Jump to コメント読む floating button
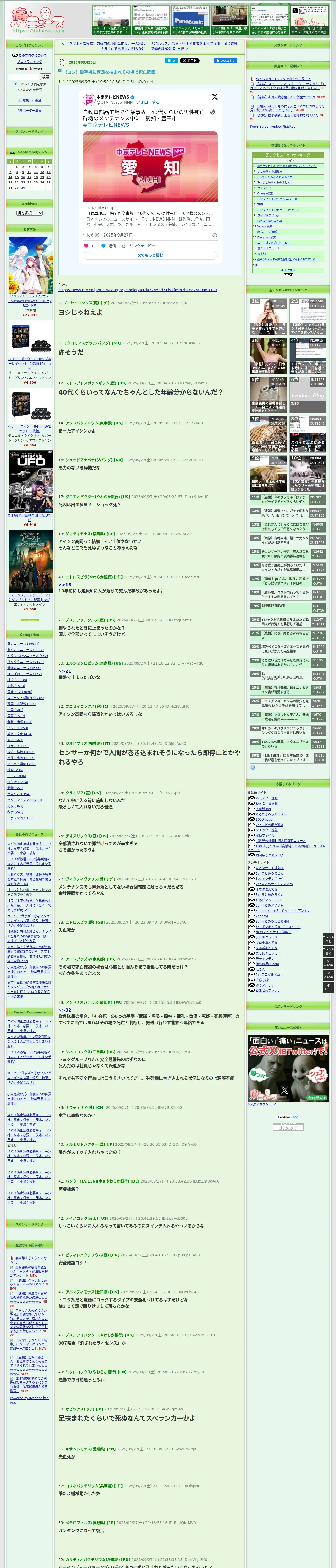Viewport: 336px width, 1568px height. (328, 939)
